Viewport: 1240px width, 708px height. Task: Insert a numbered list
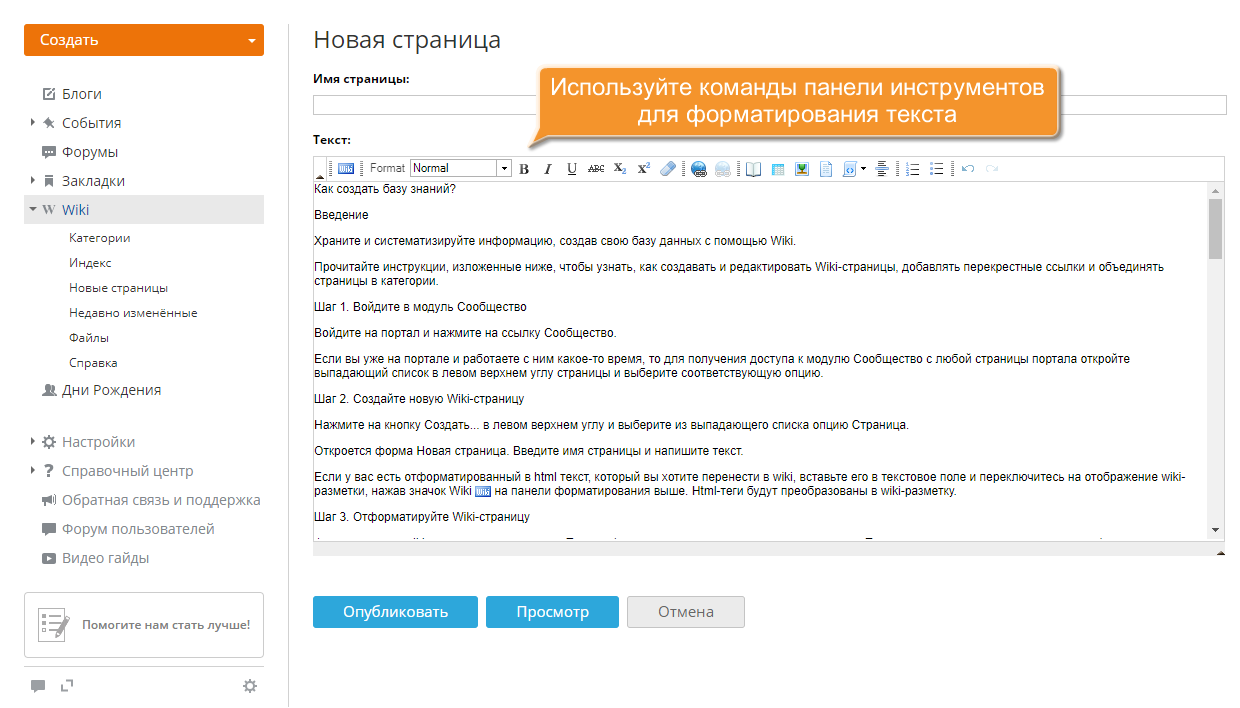[x=912, y=169]
